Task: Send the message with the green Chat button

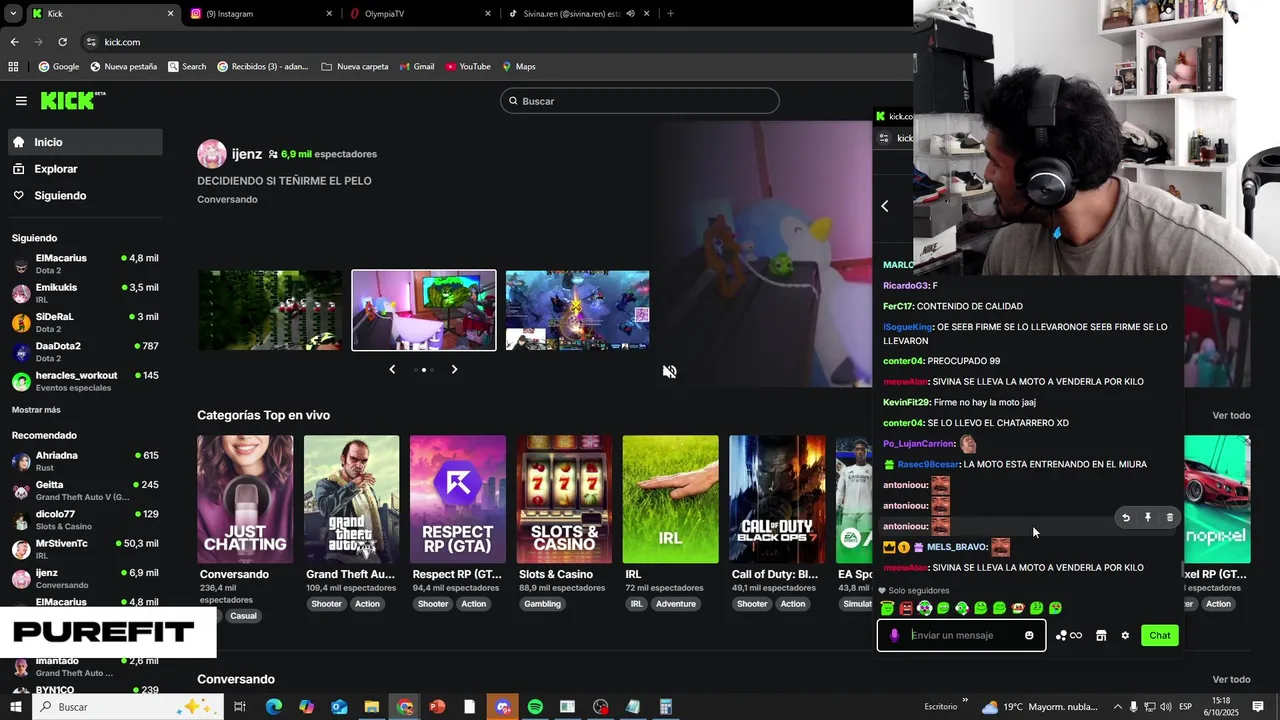Action: point(1160,635)
